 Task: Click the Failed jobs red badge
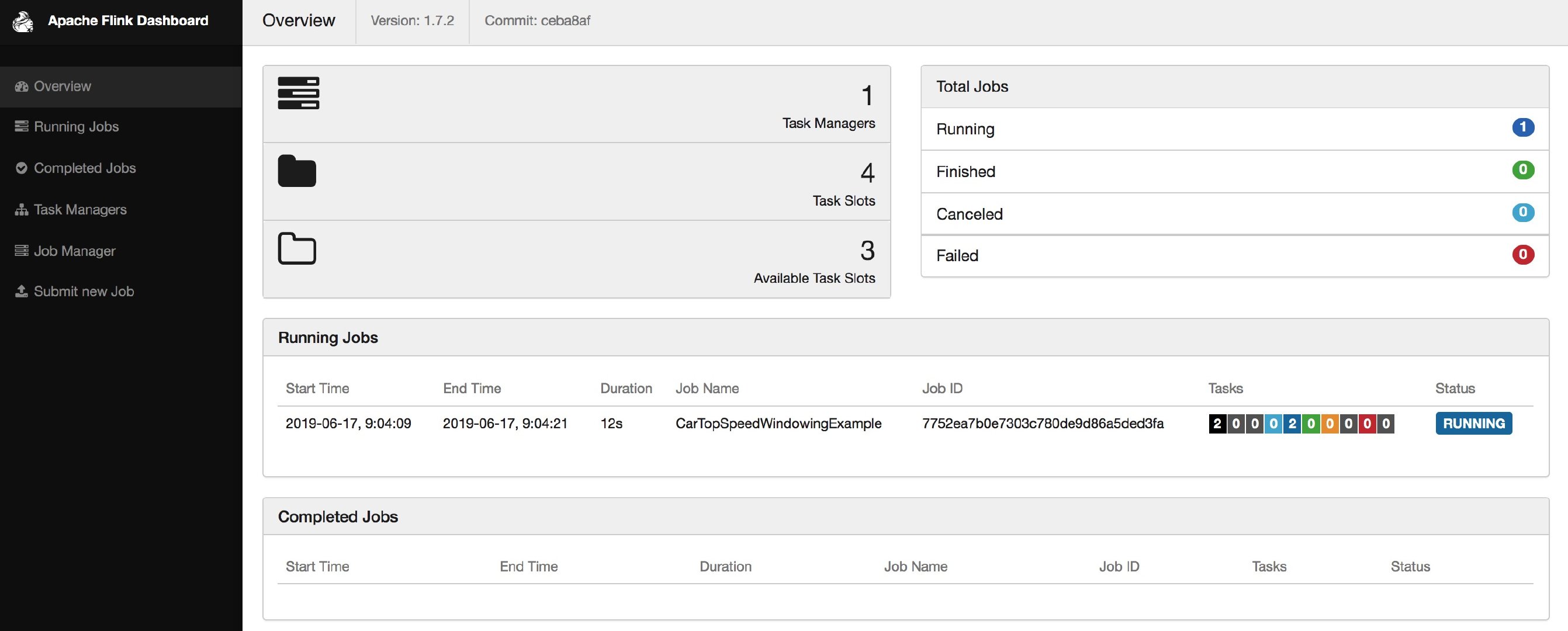point(1524,255)
